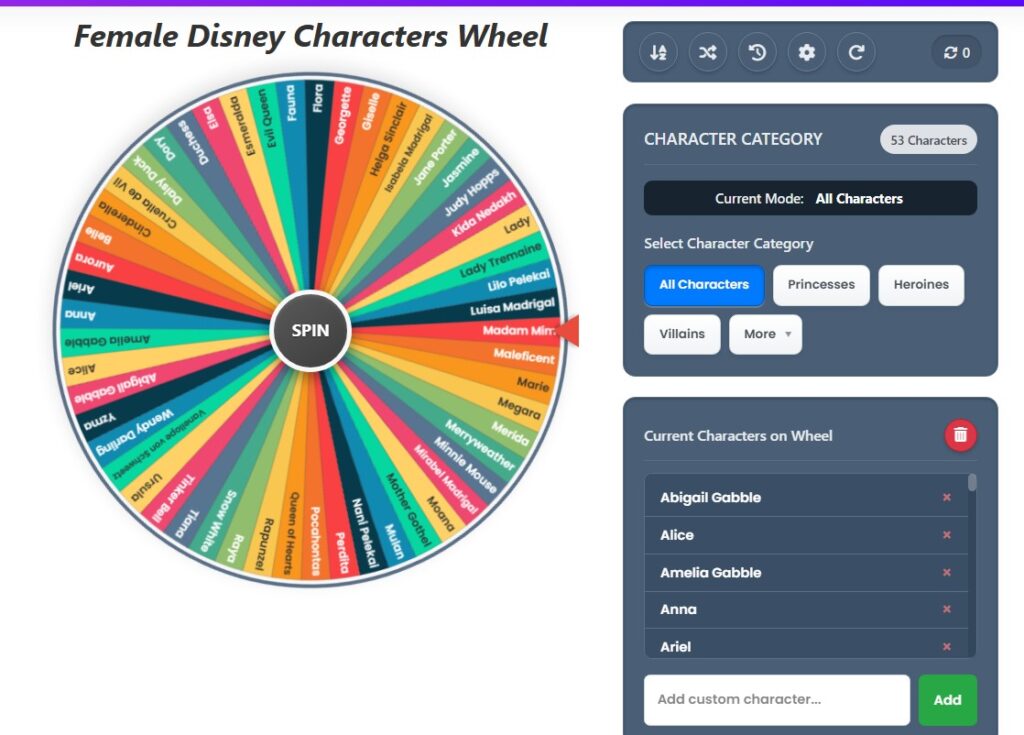This screenshot has height=735, width=1024.
Task: Click Add to add custom character
Action: point(946,700)
